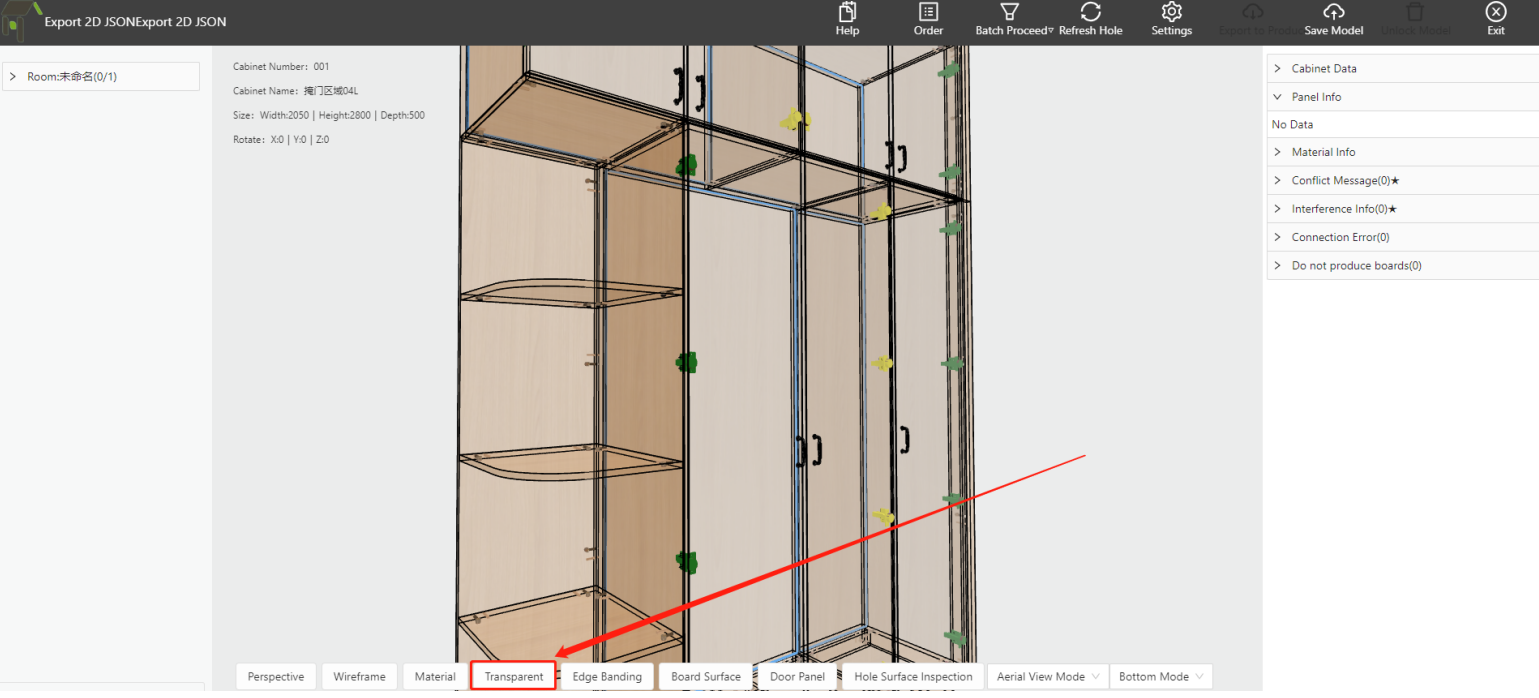Show Board Surface view
The height and width of the screenshot is (698, 1539).
[x=706, y=677]
